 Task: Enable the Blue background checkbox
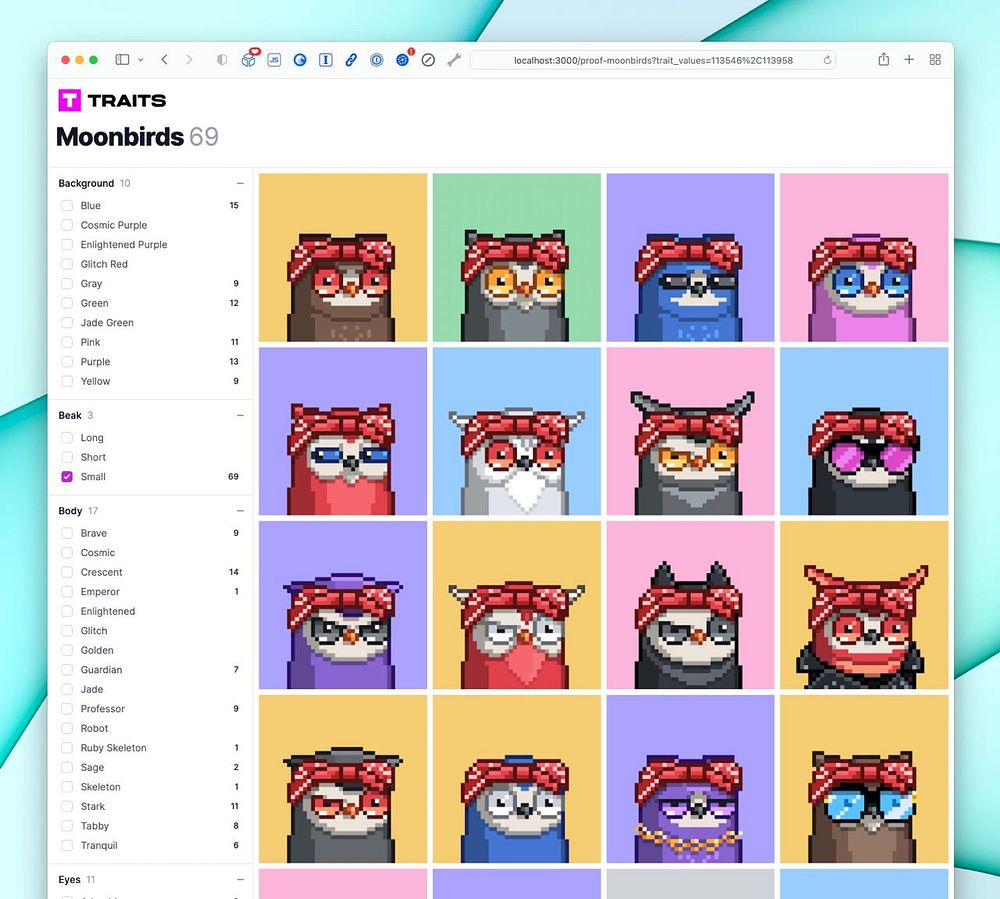click(x=67, y=205)
